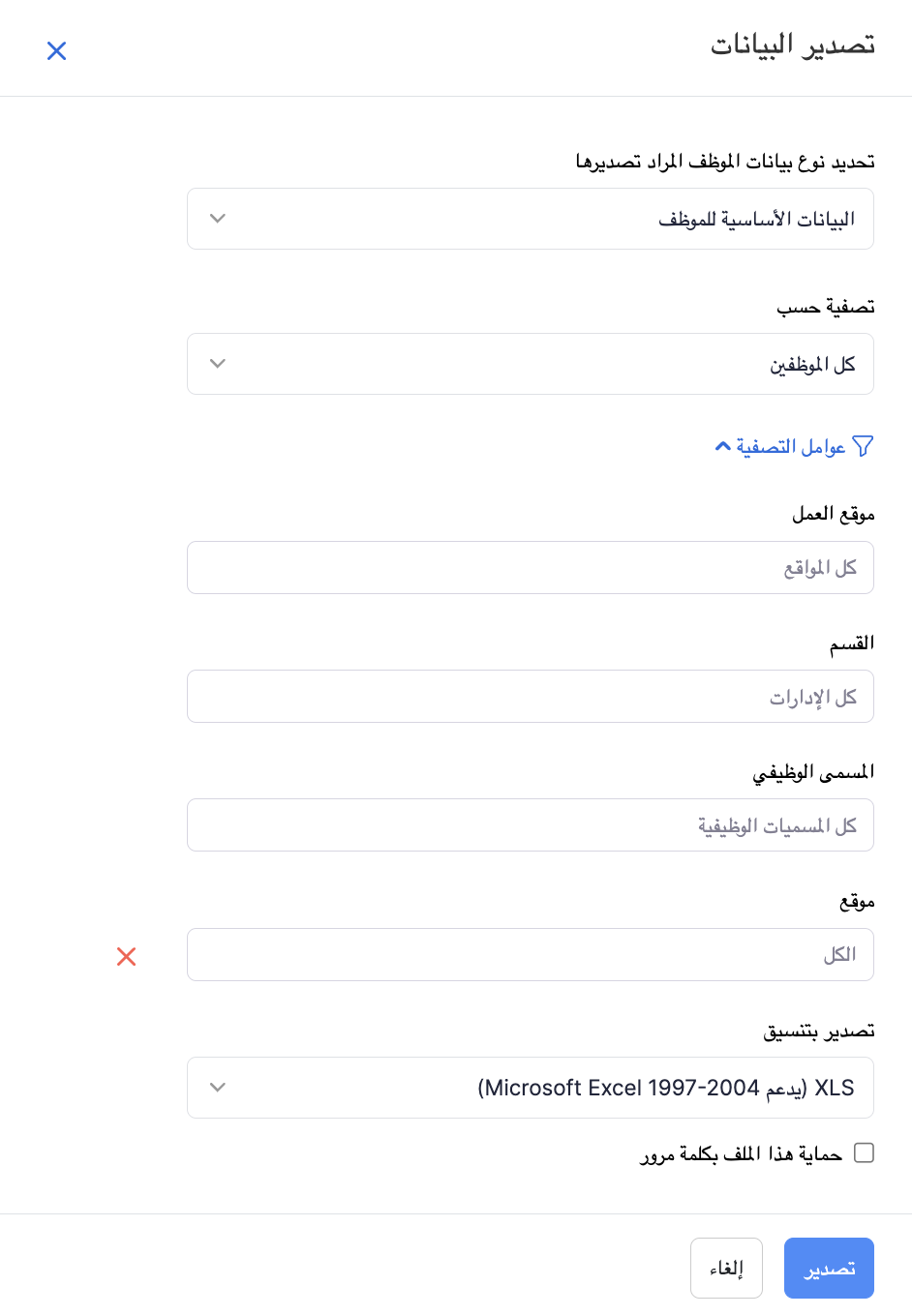Click chevron arrow in XLS format field

tap(218, 1088)
